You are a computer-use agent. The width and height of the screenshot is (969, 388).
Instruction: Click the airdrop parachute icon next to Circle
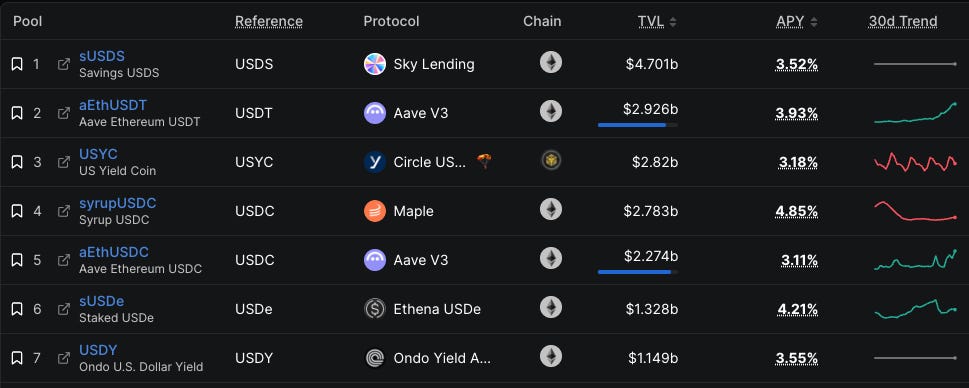(484, 162)
